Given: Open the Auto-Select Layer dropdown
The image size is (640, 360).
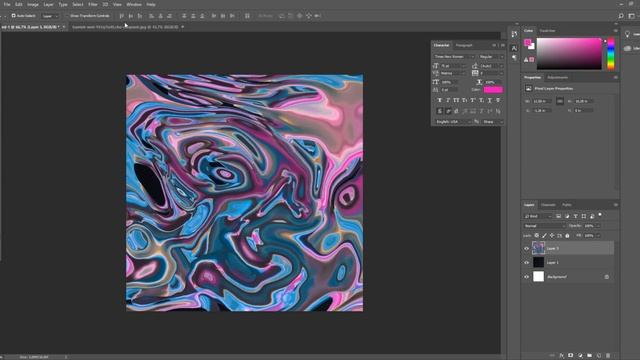Looking at the screenshot, I should click(x=50, y=16).
